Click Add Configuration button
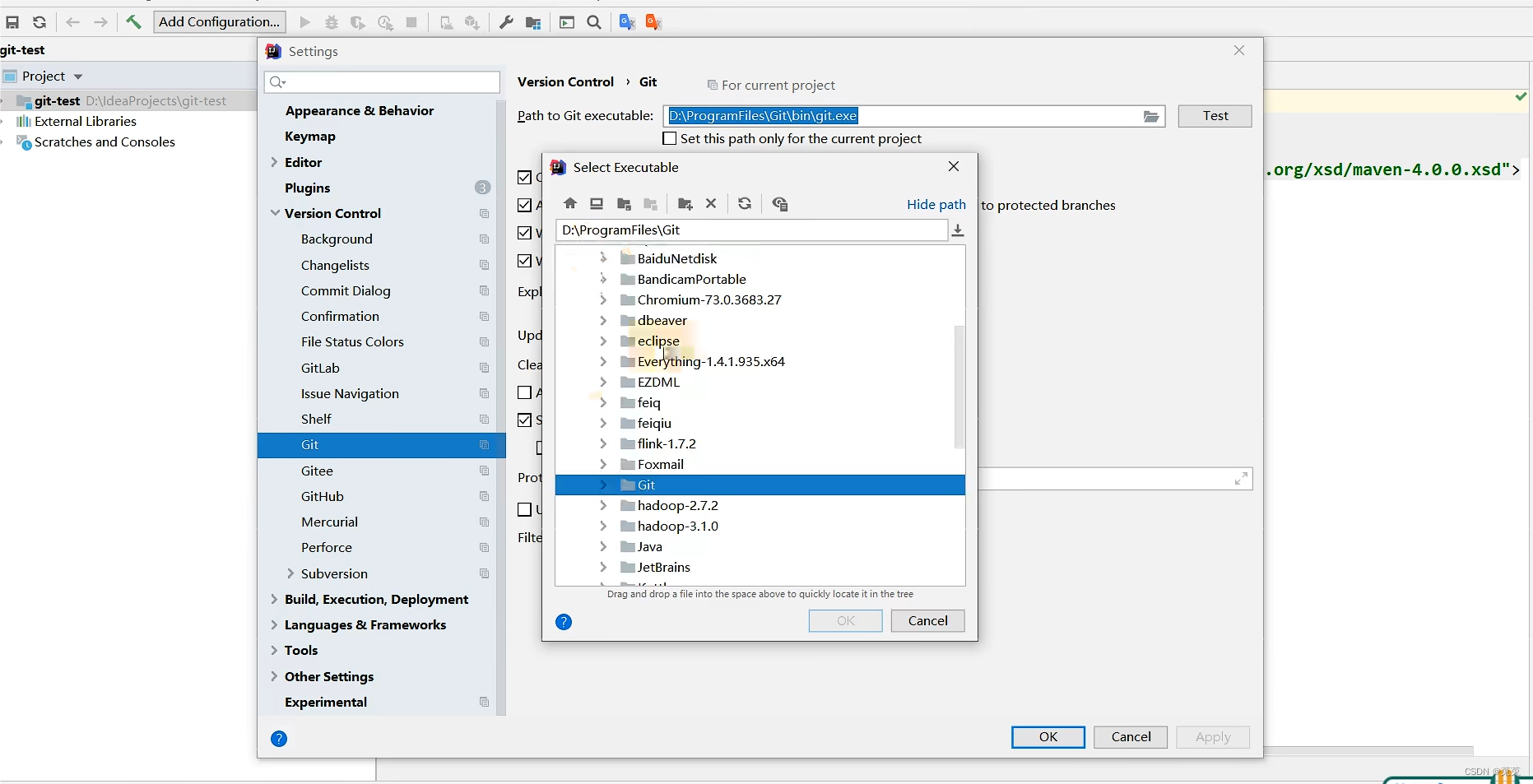1533x784 pixels. pos(219,22)
